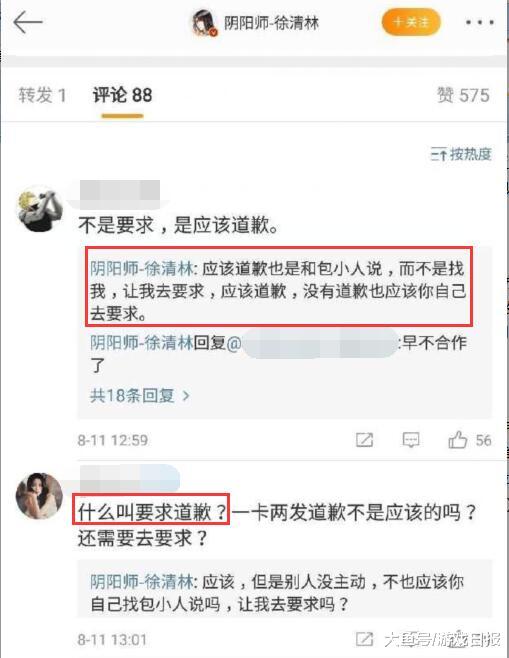Follow 阴阳师-徐清林 with the orange 关注 button
The image size is (509, 658).
click(x=411, y=22)
